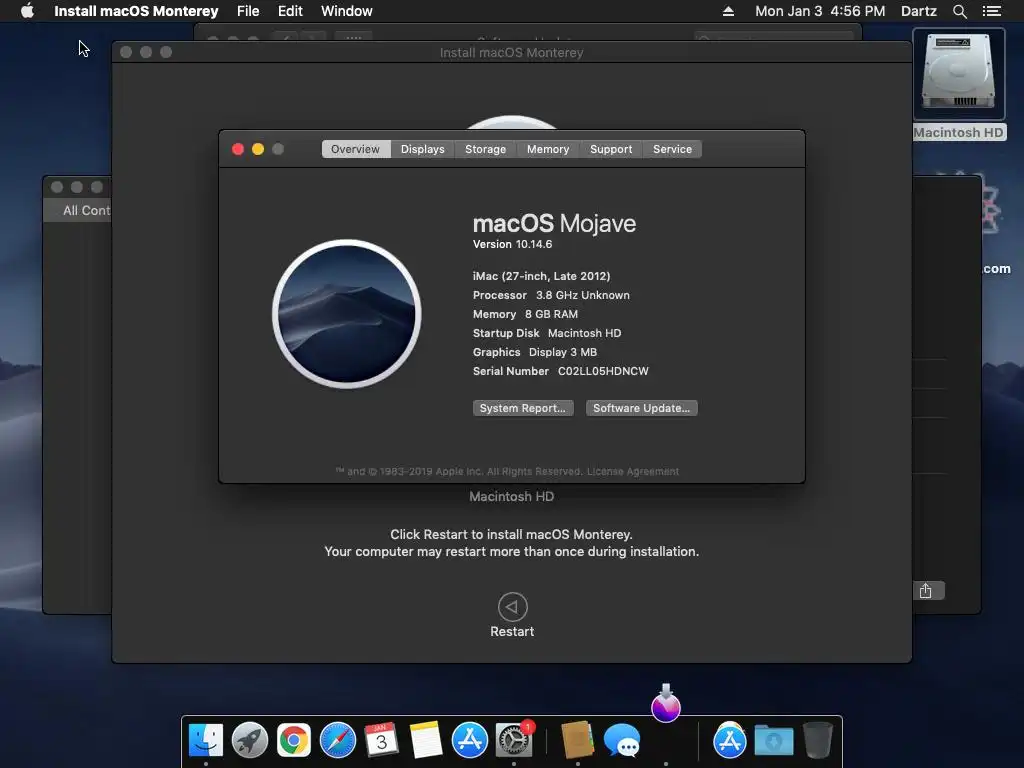
Task: Open the Window menu
Action: click(347, 11)
